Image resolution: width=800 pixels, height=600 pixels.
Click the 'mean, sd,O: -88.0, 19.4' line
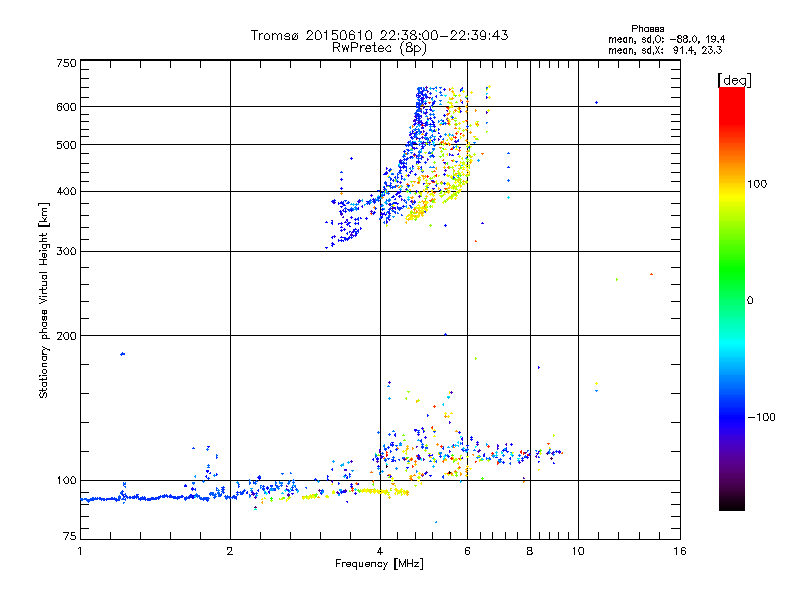pyautogui.click(x=666, y=39)
